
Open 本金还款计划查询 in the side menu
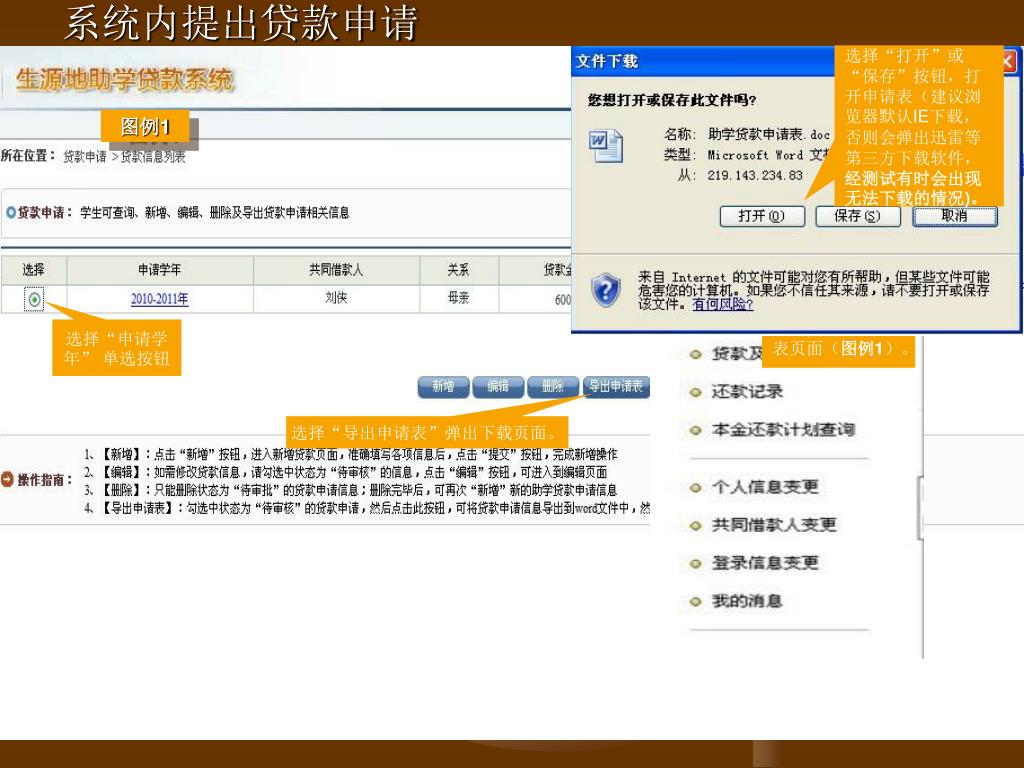pos(783,429)
